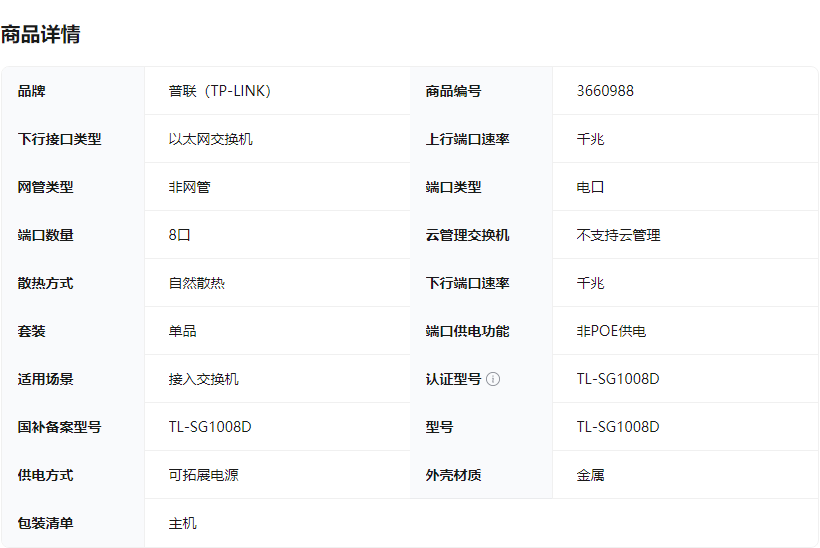
Task: Select the 国补备案型号 label
Action: 60,427
